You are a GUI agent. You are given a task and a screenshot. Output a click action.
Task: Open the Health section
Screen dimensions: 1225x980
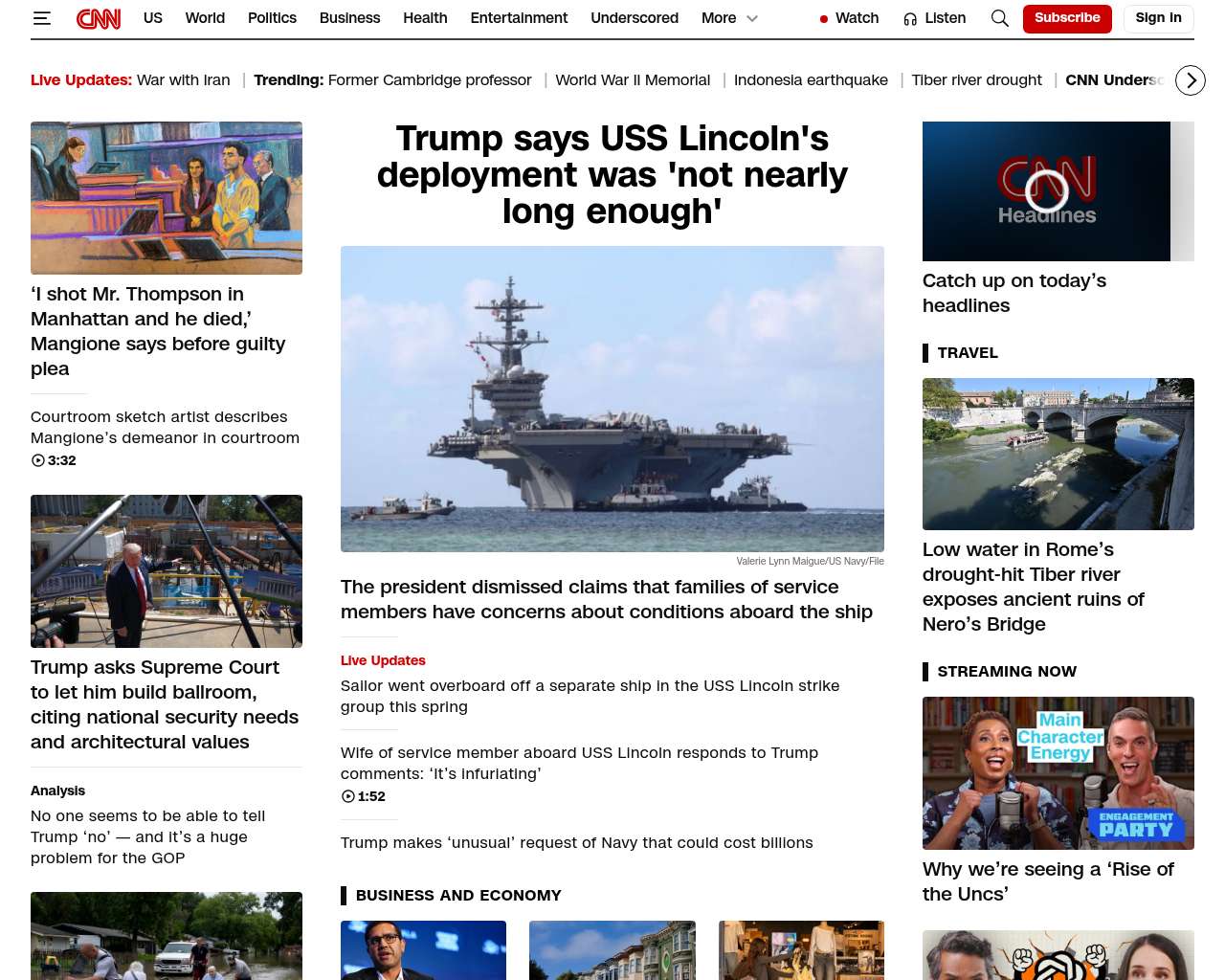pyautogui.click(x=425, y=18)
